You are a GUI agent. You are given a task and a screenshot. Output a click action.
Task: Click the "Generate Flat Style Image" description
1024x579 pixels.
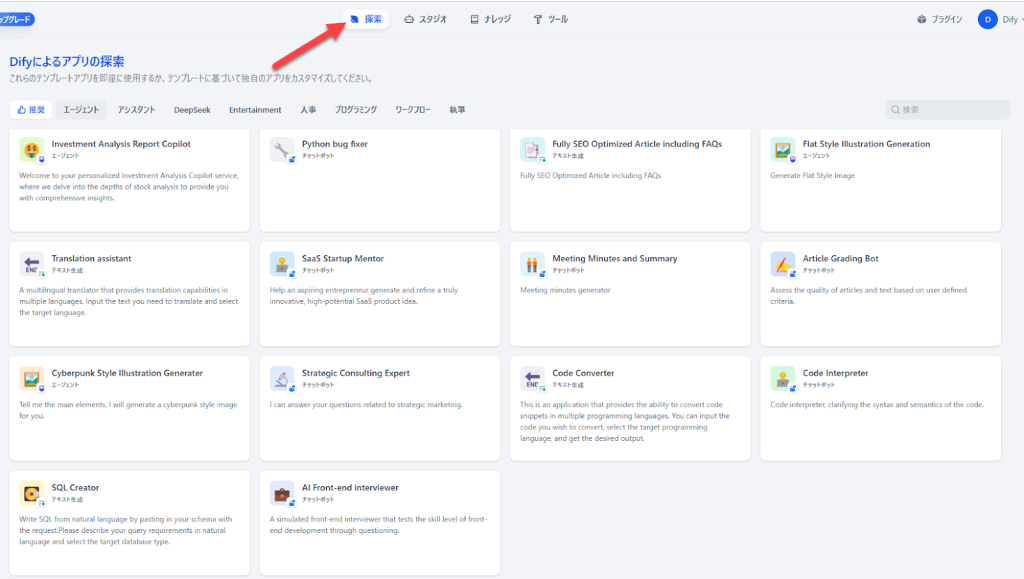tap(812, 176)
